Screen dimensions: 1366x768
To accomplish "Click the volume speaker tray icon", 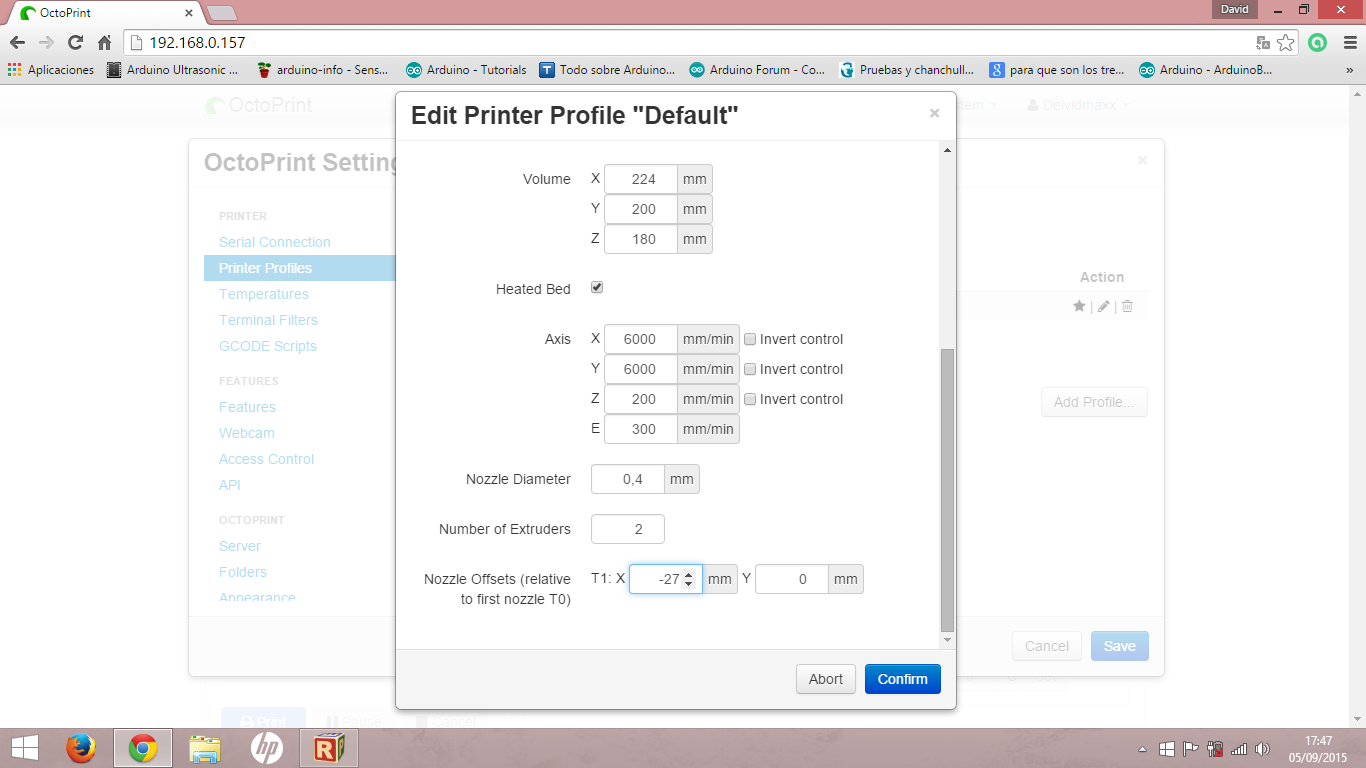I will coord(1263,748).
